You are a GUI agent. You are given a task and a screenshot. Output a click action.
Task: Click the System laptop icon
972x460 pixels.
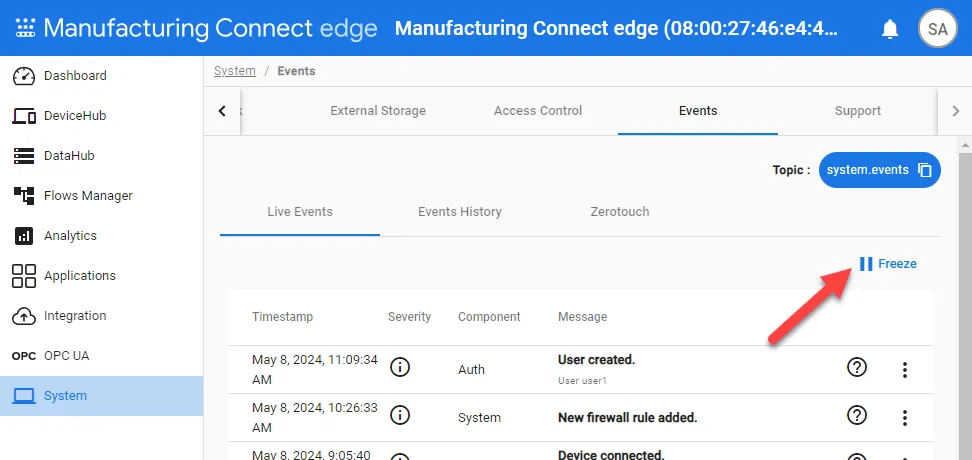[24, 396]
